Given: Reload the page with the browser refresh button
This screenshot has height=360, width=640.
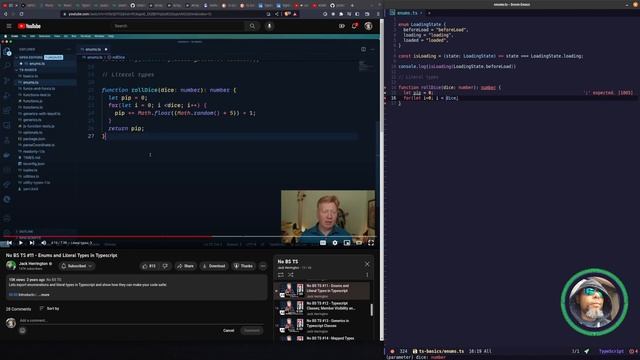Looking at the screenshot, I should pyautogui.click(x=21, y=14).
